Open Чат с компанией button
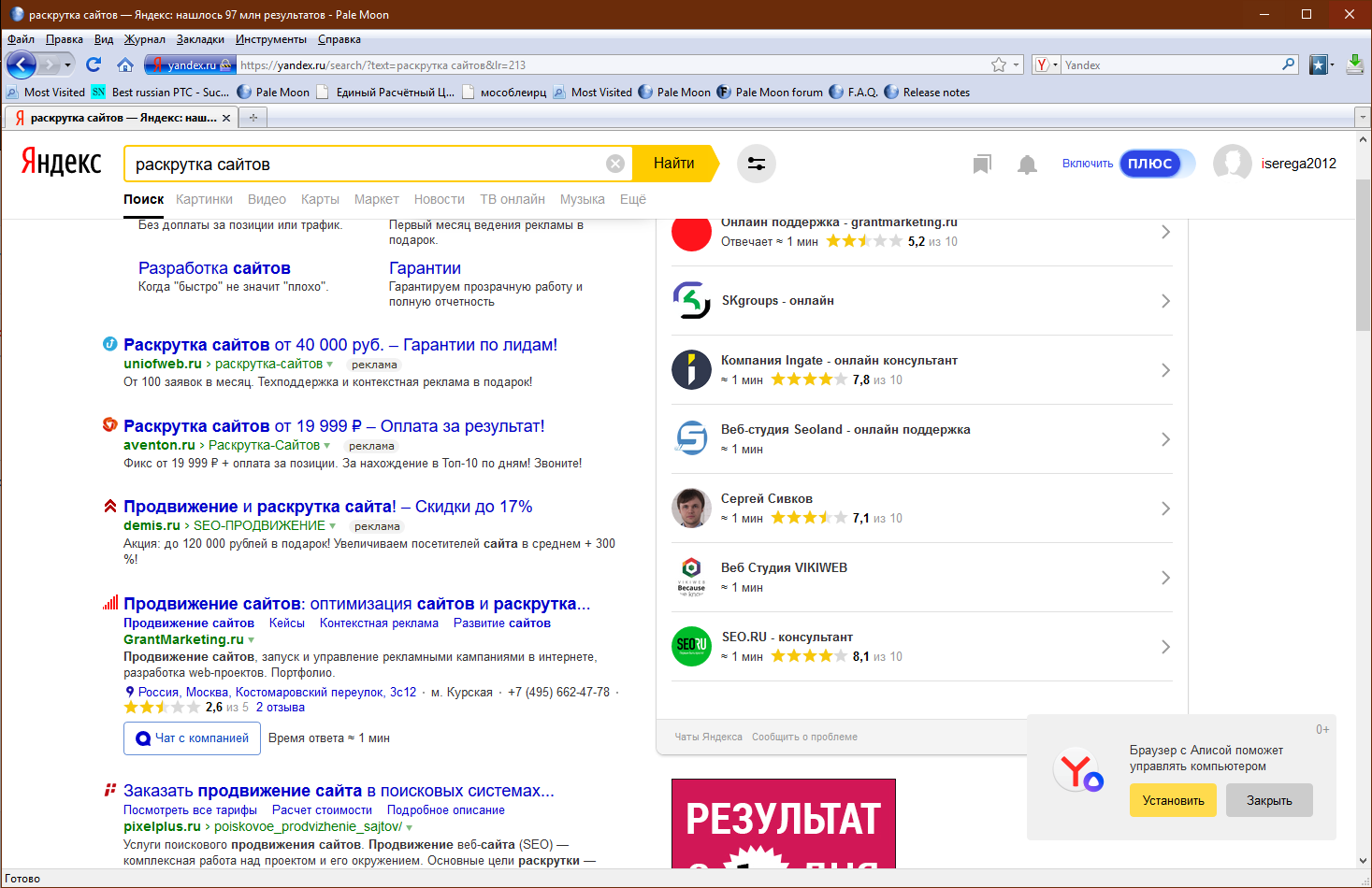Screen dimensions: 1372x888 tap(192, 738)
